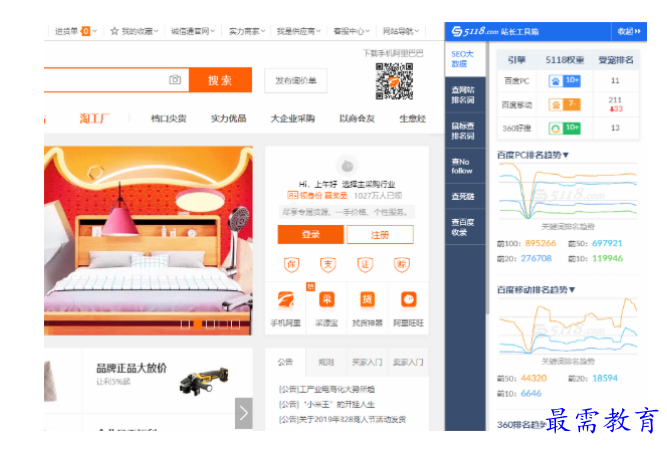
Task: Select the 实力优品 navigation item
Action: pos(229,118)
